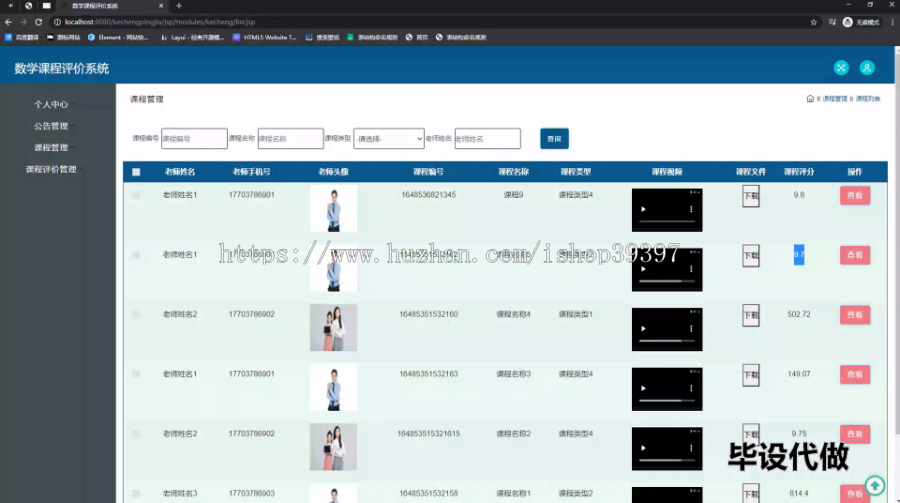The height and width of the screenshot is (503, 900).
Task: Click 查看 for the 课程9 row
Action: coord(855,196)
